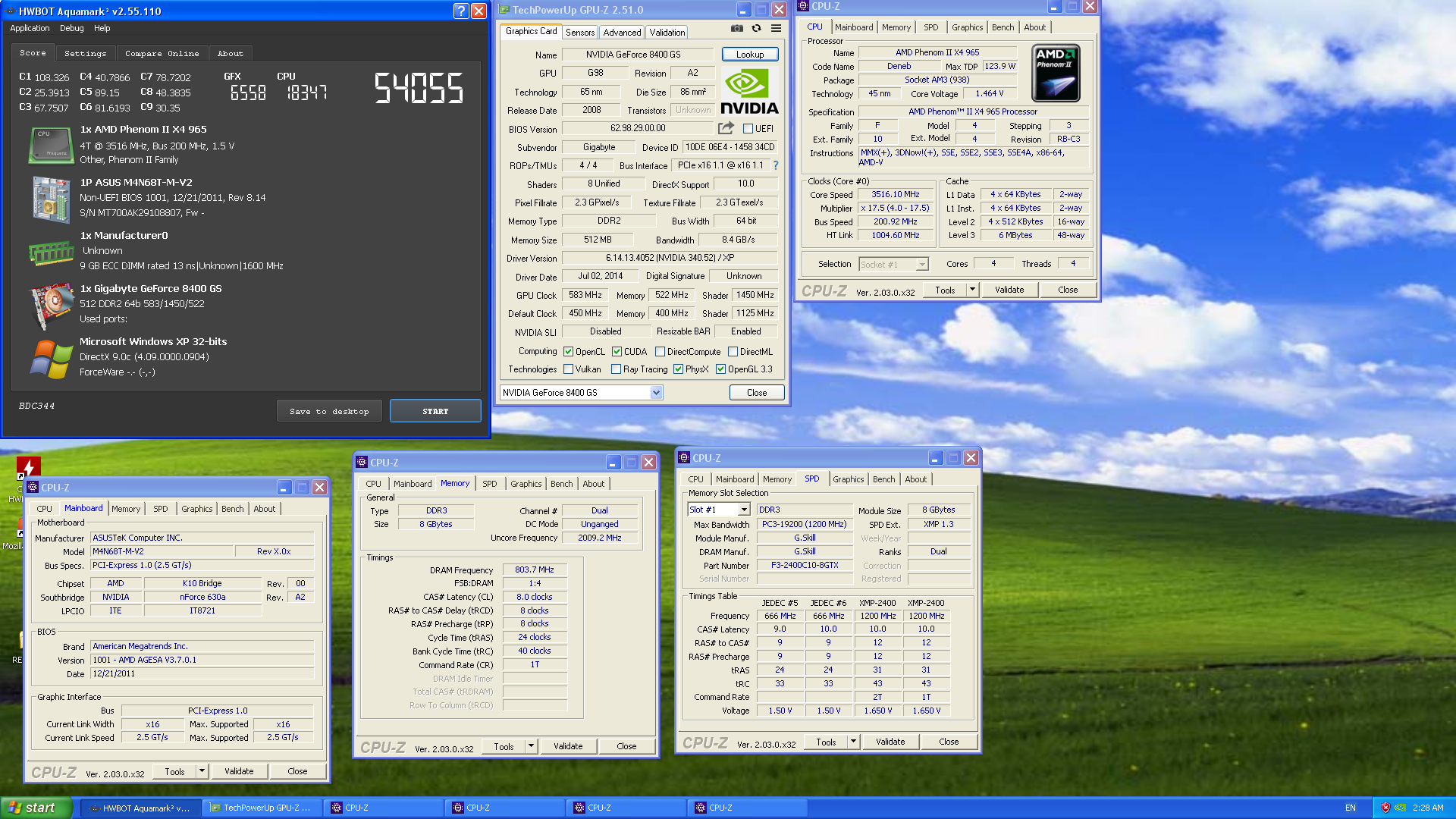Toggle the UEFI checkbox in GPU-Z

[x=748, y=129]
